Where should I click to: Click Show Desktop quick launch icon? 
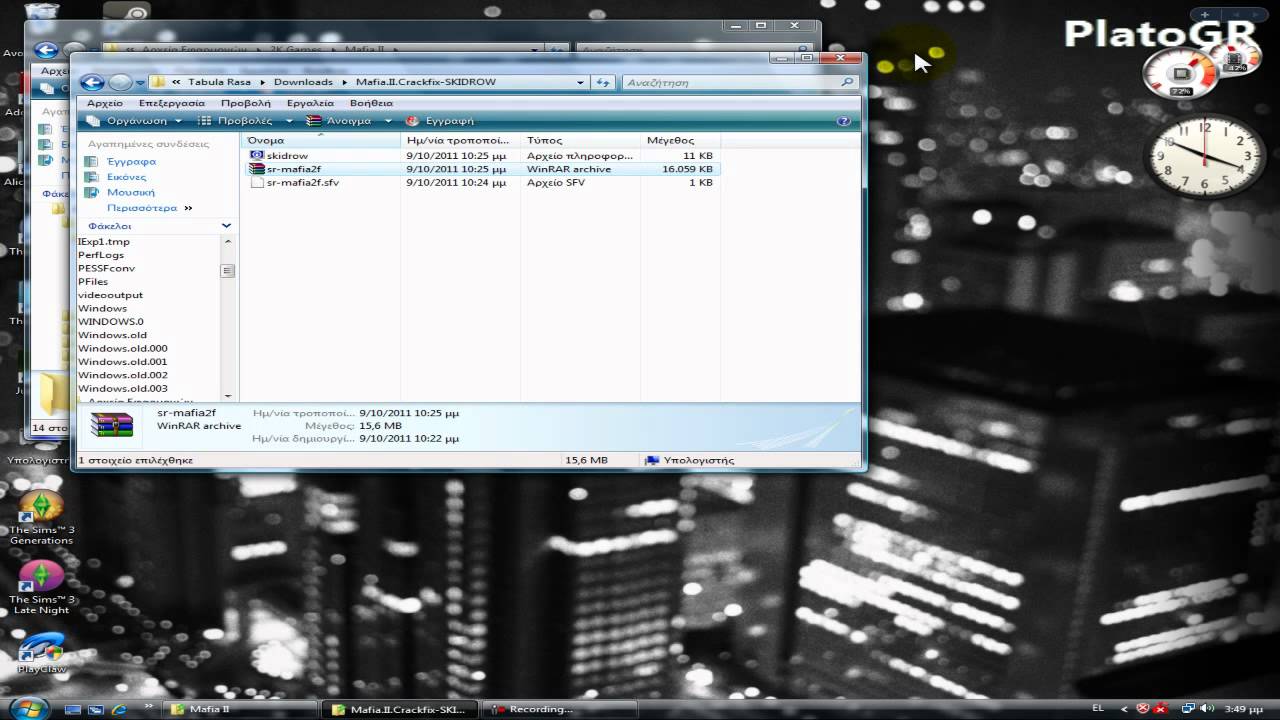(x=72, y=709)
